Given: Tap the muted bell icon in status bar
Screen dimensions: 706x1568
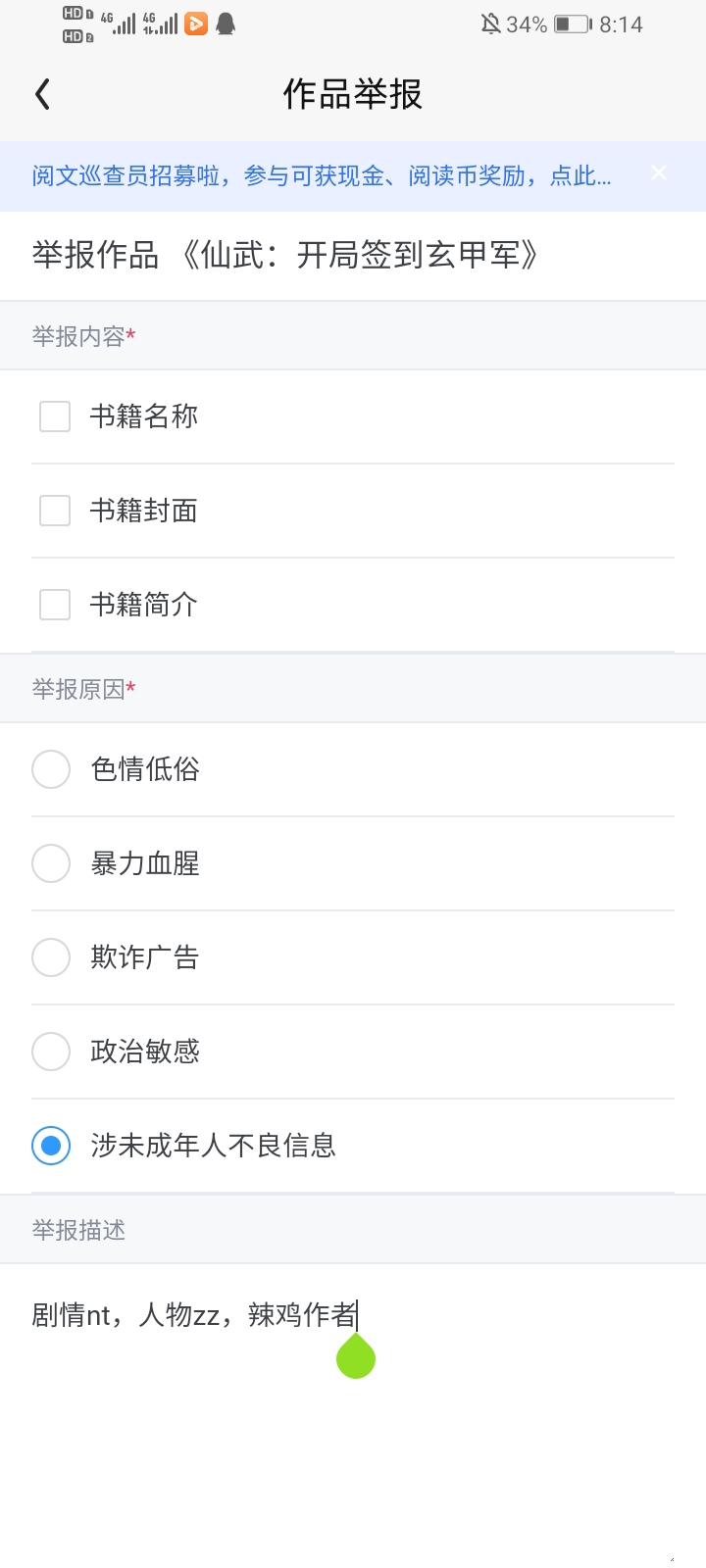Looking at the screenshot, I should point(490,24).
